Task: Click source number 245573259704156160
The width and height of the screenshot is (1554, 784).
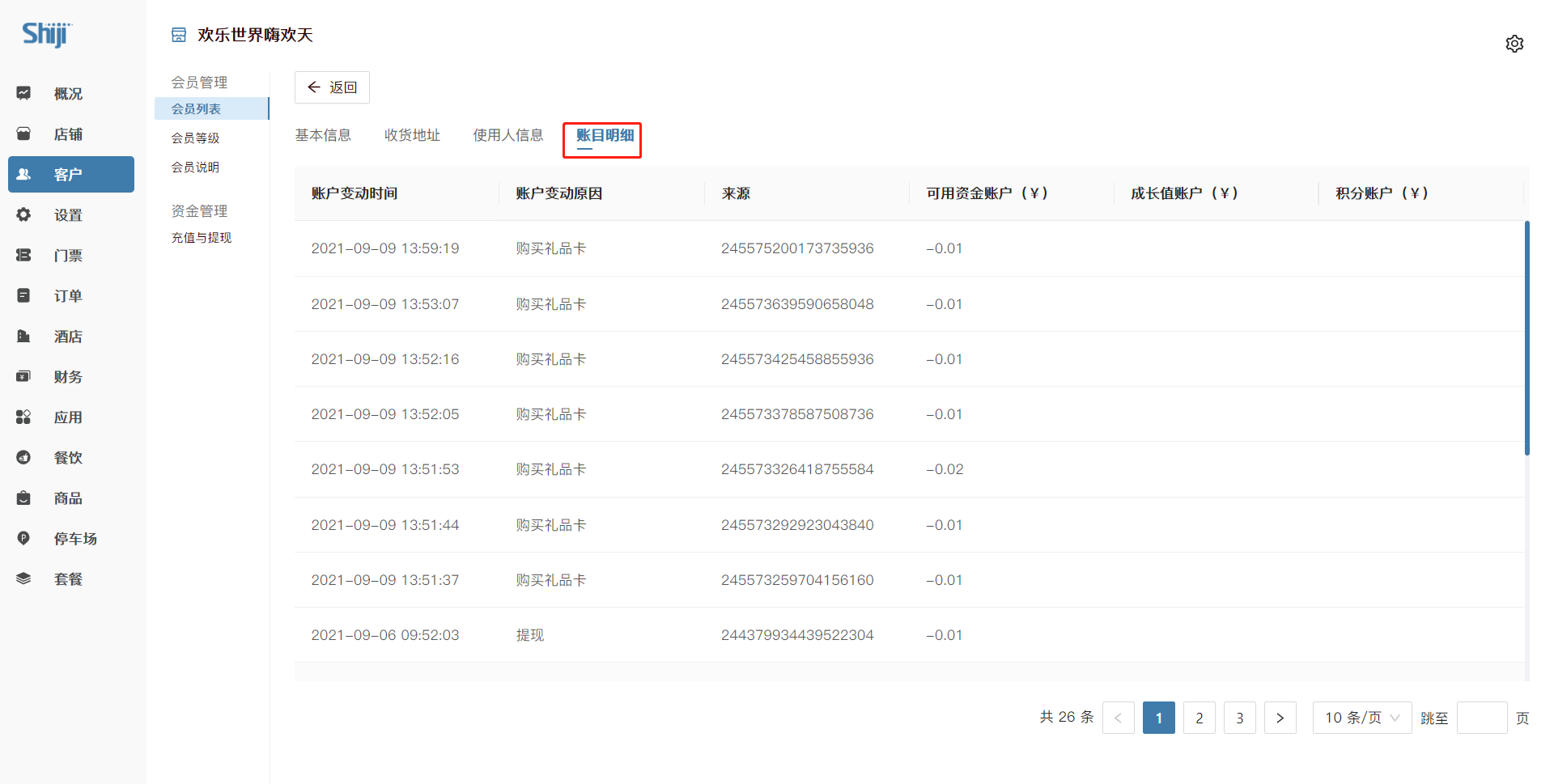Action: click(797, 580)
